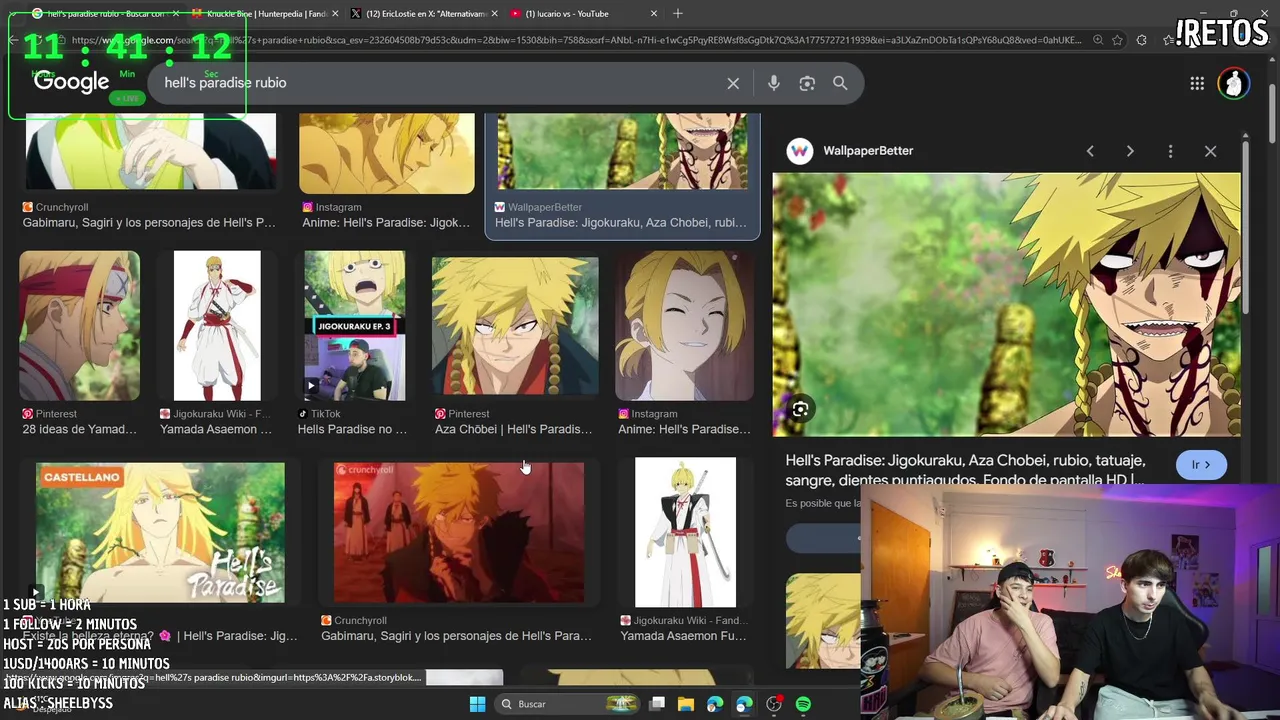Go to the Google logo homepage
Viewport: 1280px width, 720px height.
[x=71, y=82]
